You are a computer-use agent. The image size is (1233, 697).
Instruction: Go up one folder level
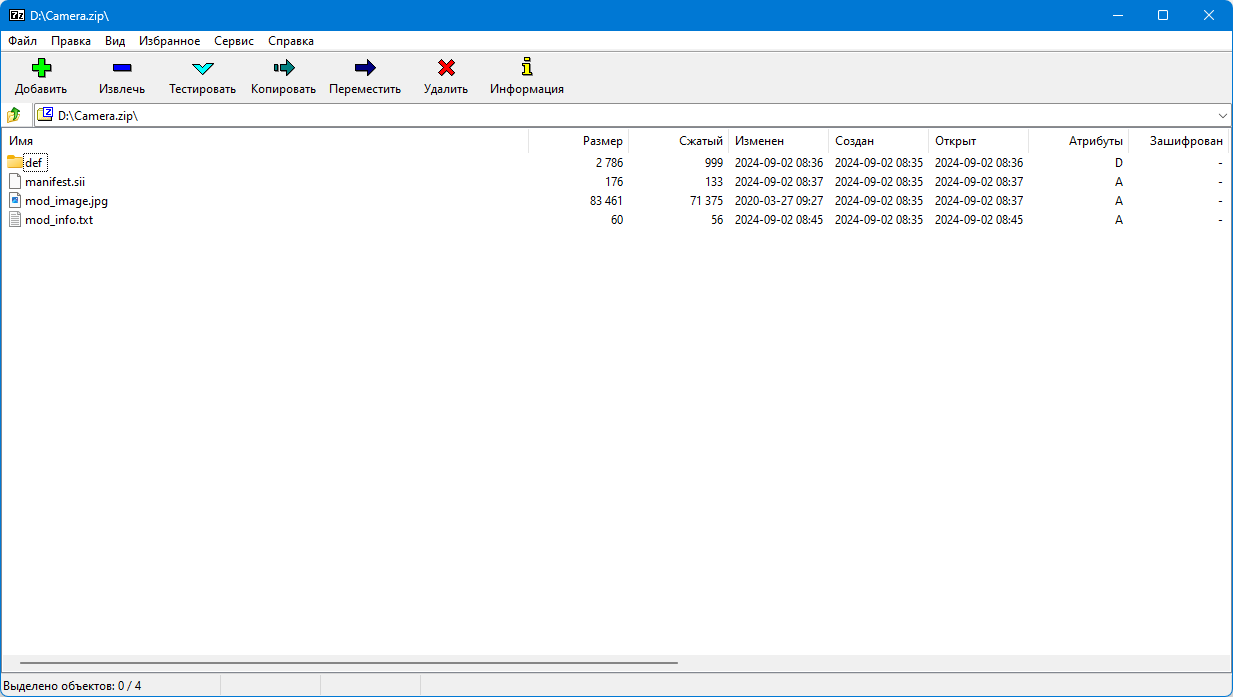tap(14, 115)
